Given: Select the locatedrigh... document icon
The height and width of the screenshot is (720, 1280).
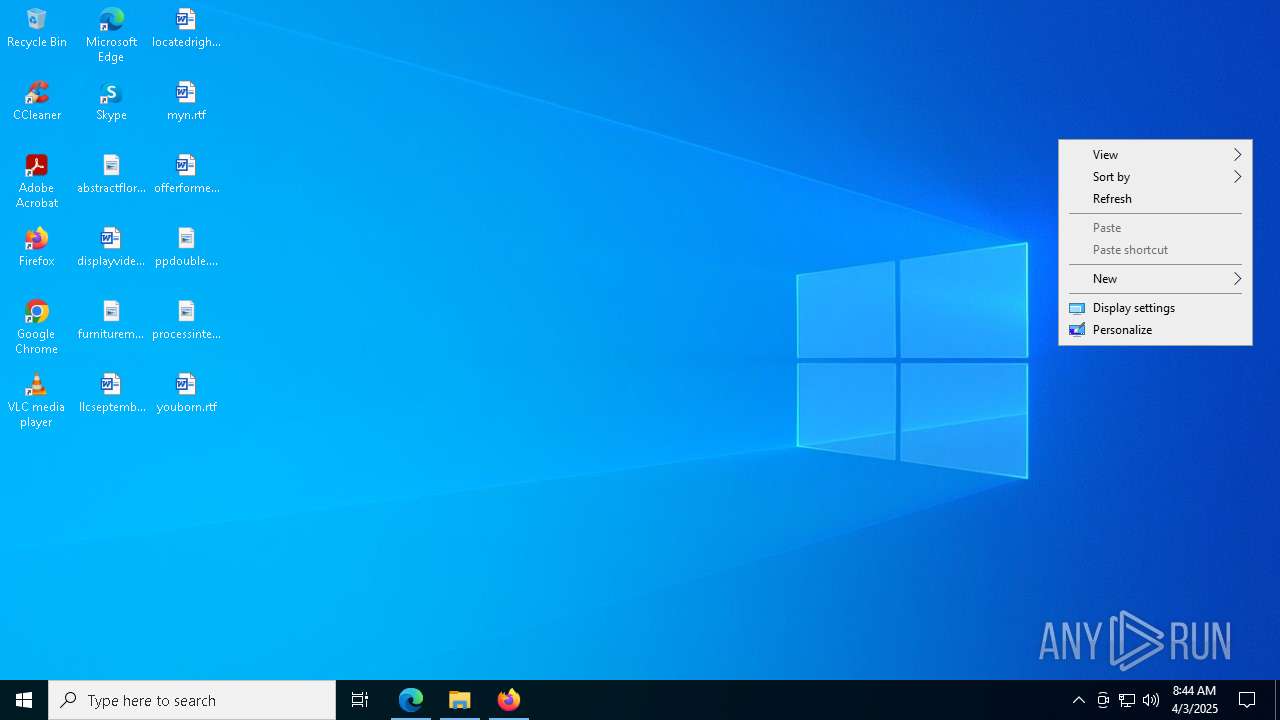Looking at the screenshot, I should 186,28.
